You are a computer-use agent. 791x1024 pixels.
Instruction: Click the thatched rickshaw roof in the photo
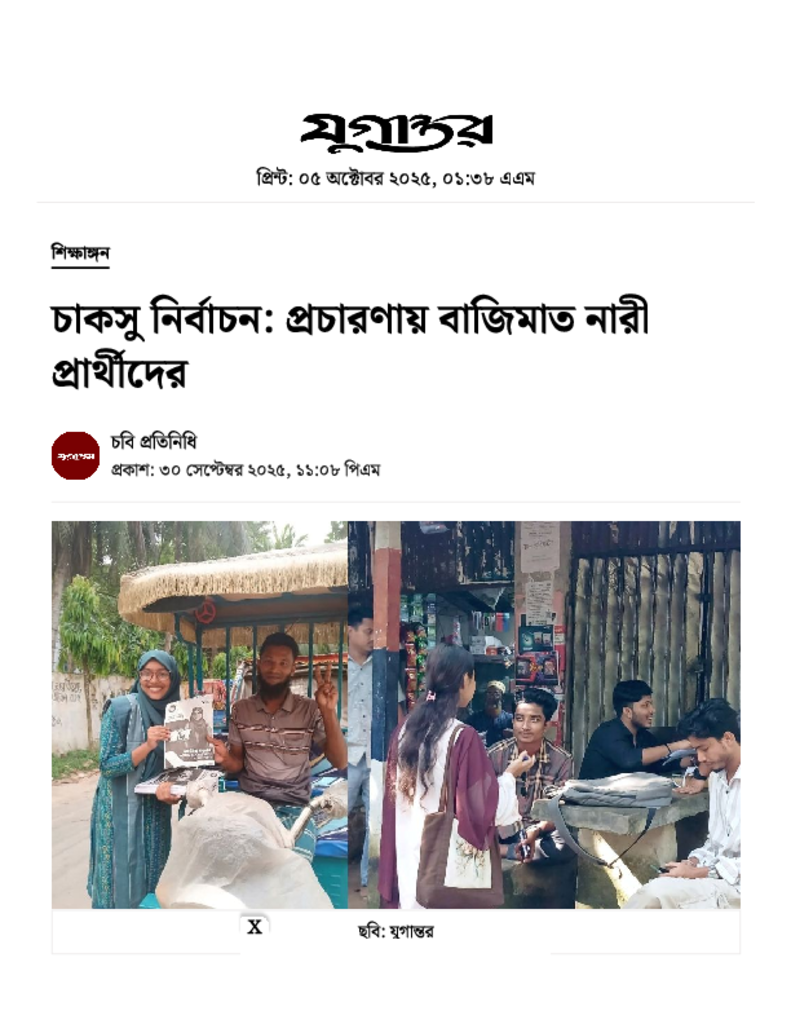(x=234, y=583)
